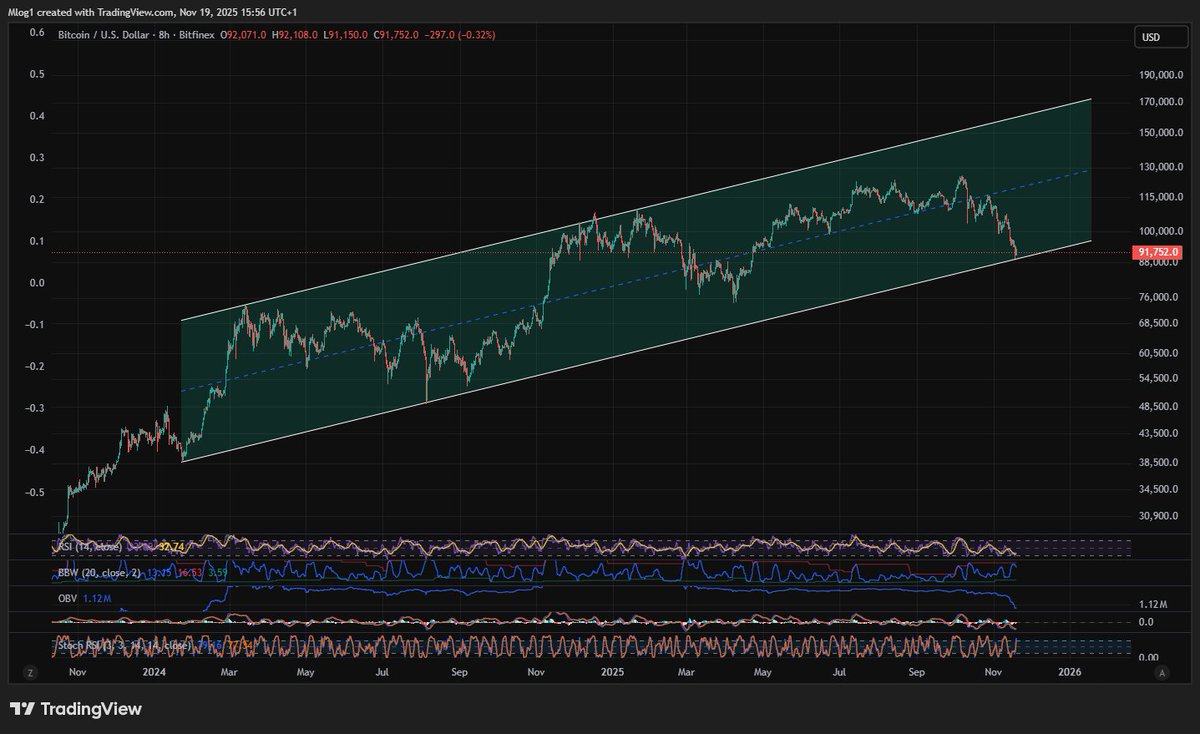Click the 190,000.0 price scale label
The width and height of the screenshot is (1200, 734).
[x=1160, y=75]
